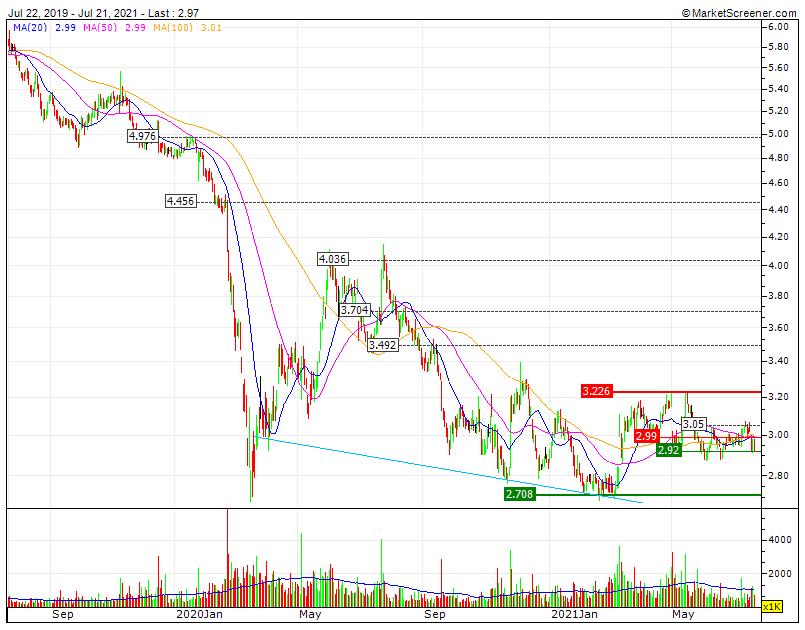805x630 pixels.
Task: Click the 4.976 price level label
Action: pos(142,137)
